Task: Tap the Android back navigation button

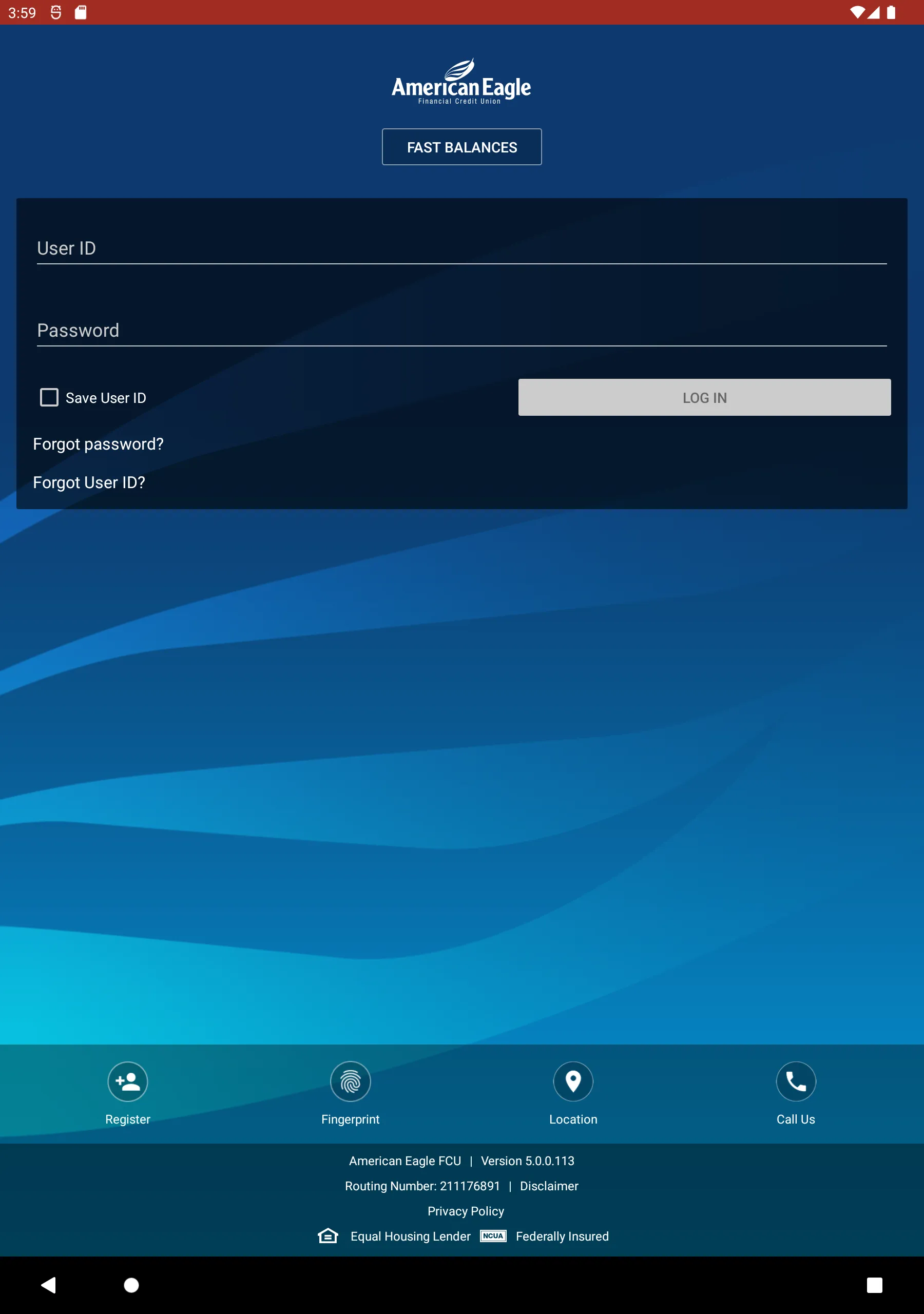Action: 49,1285
